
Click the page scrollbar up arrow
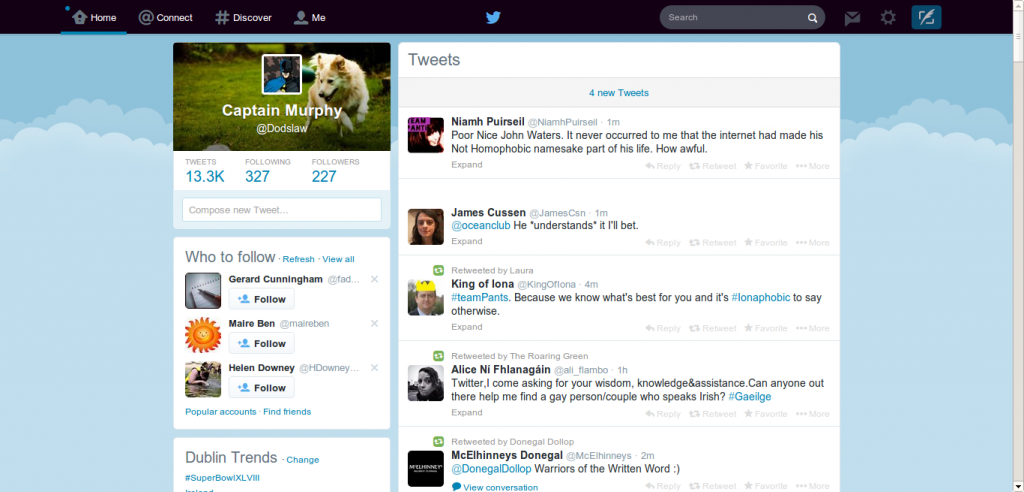1018,5
